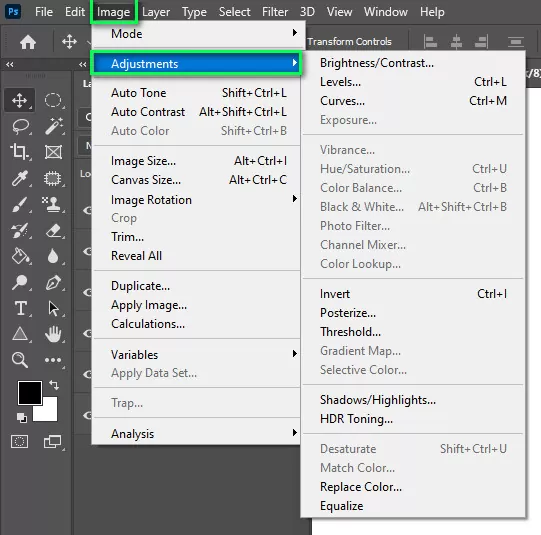Choose Invert adjustment
The width and height of the screenshot is (541, 535).
[x=413, y=294]
